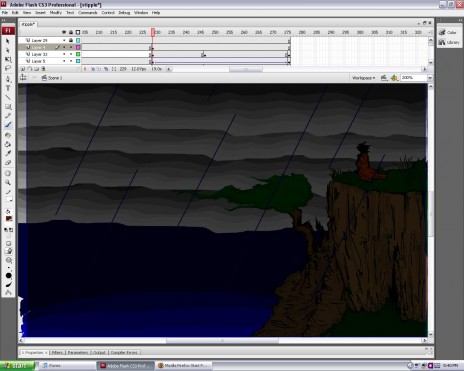Image resolution: width=464 pixels, height=371 pixels.
Task: Show all layers via eye header icon
Action: [64, 32]
